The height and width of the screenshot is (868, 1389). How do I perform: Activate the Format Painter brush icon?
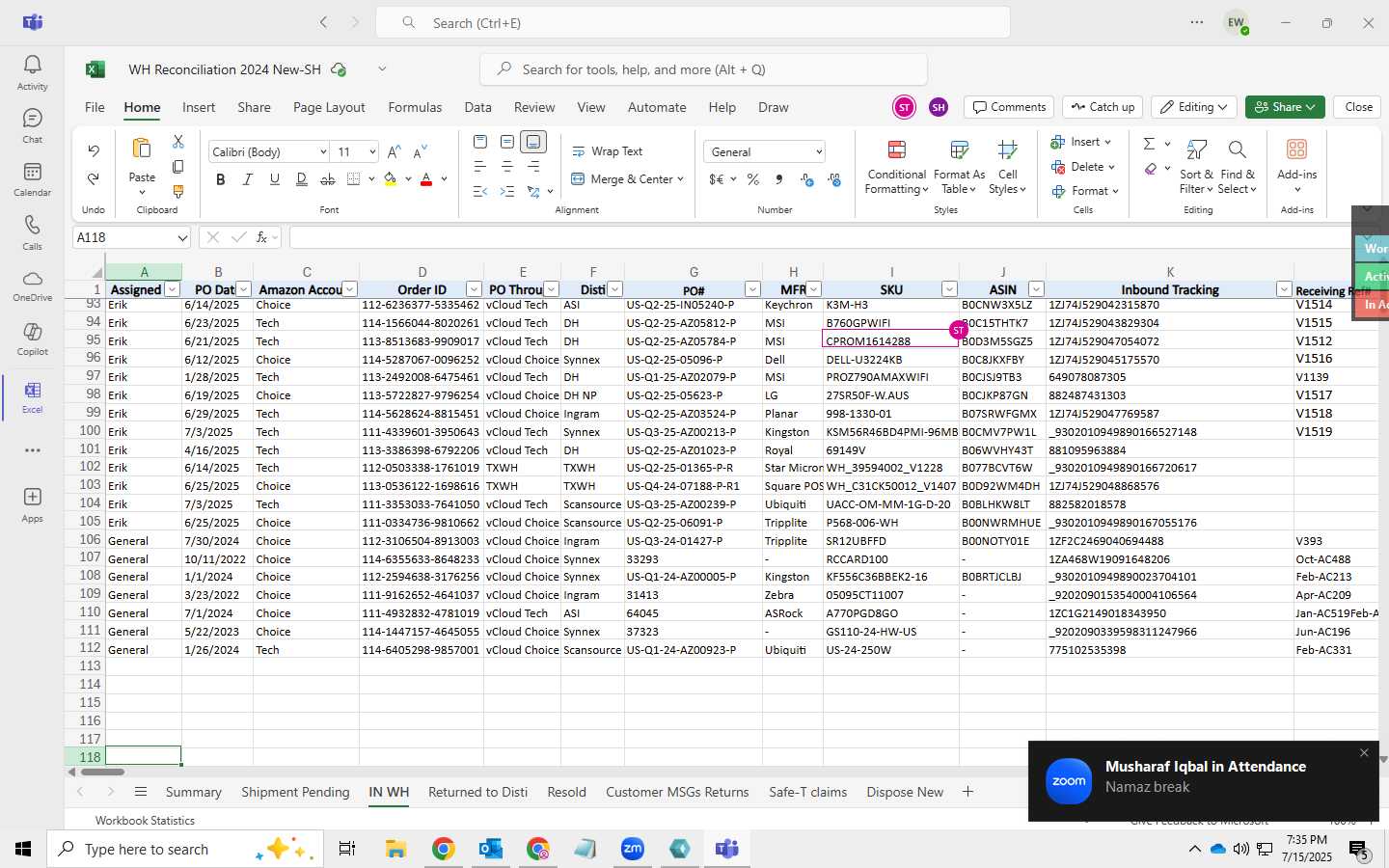click(x=178, y=192)
